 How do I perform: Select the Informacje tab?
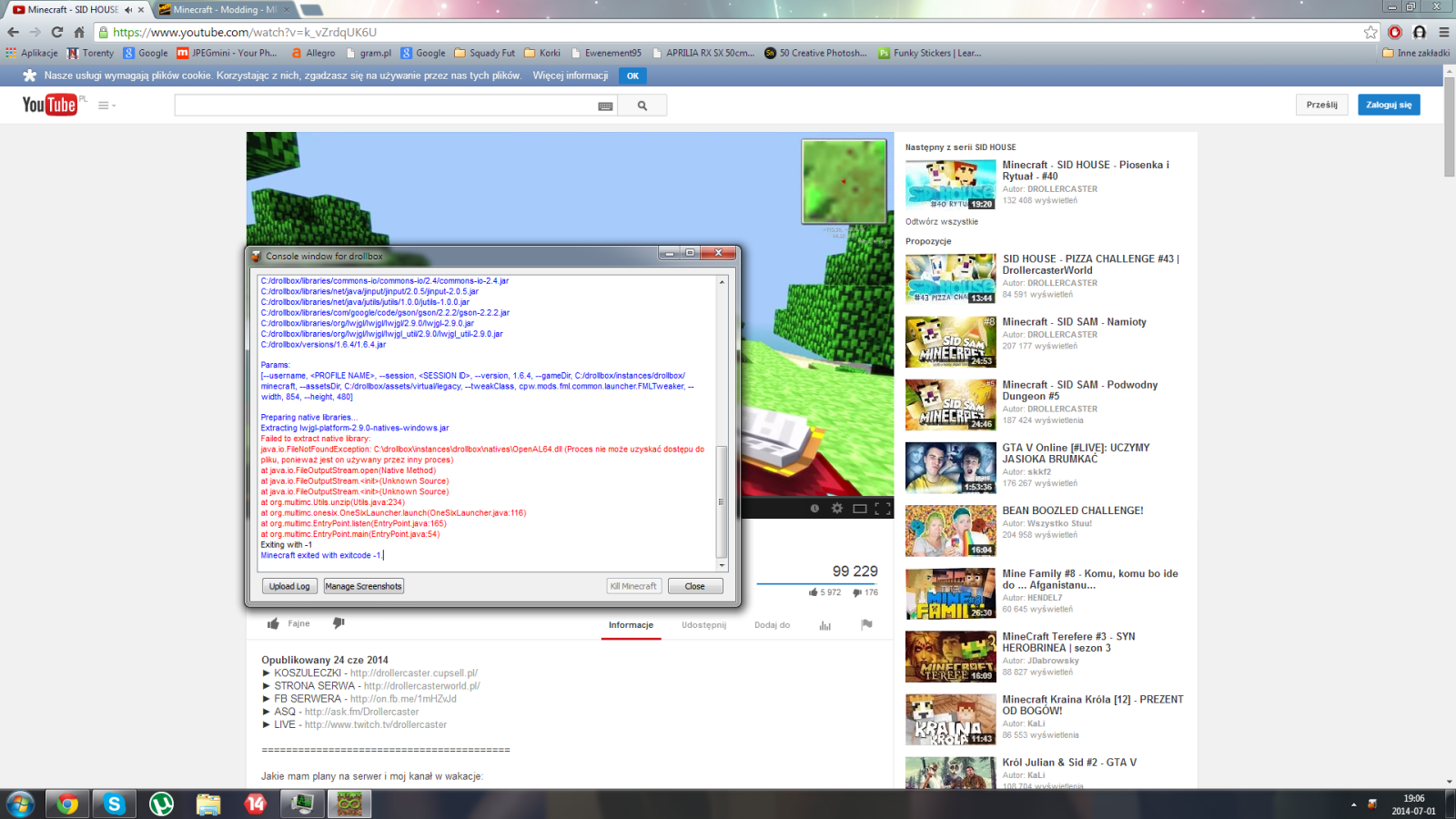(631, 625)
